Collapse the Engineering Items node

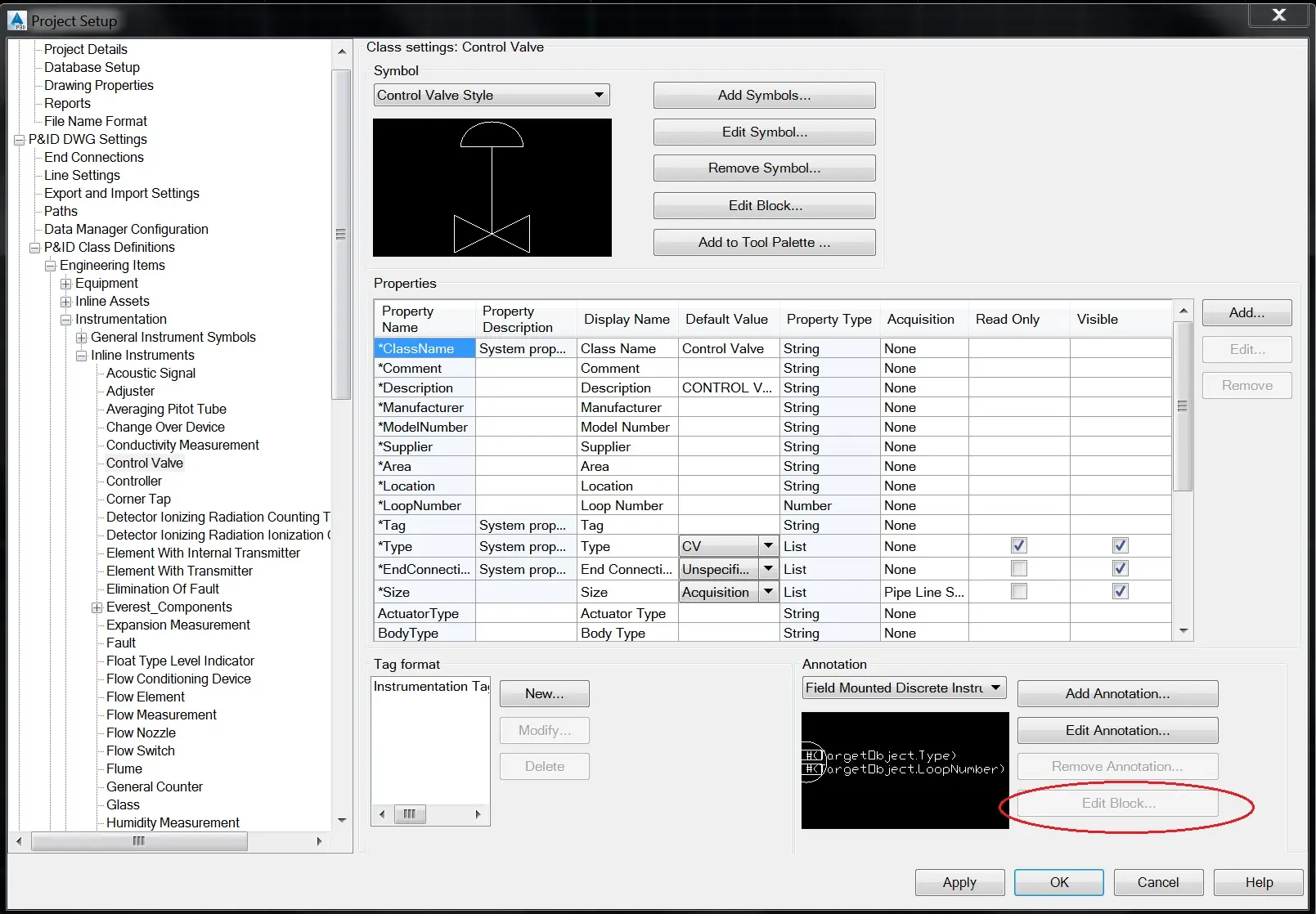pyautogui.click(x=50, y=266)
